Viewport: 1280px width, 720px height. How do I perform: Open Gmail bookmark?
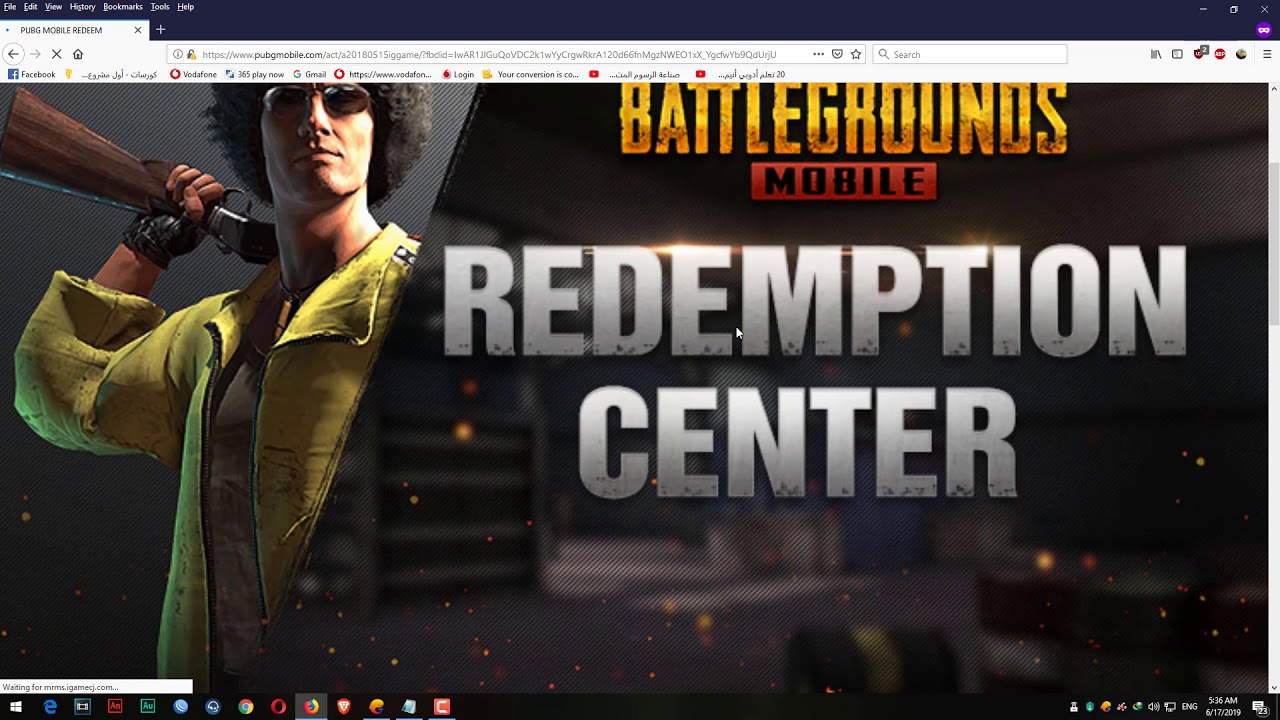(310, 75)
